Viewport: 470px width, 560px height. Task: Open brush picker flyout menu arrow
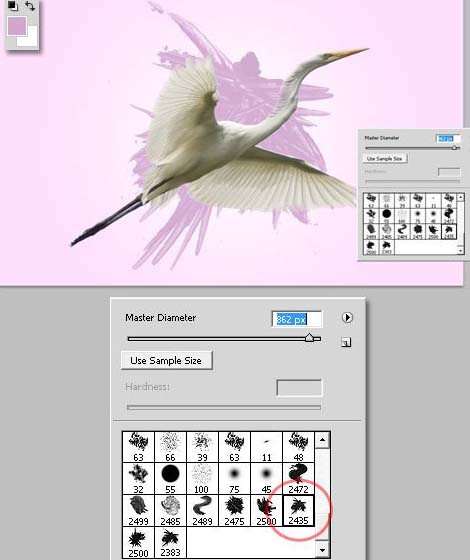[x=347, y=318]
